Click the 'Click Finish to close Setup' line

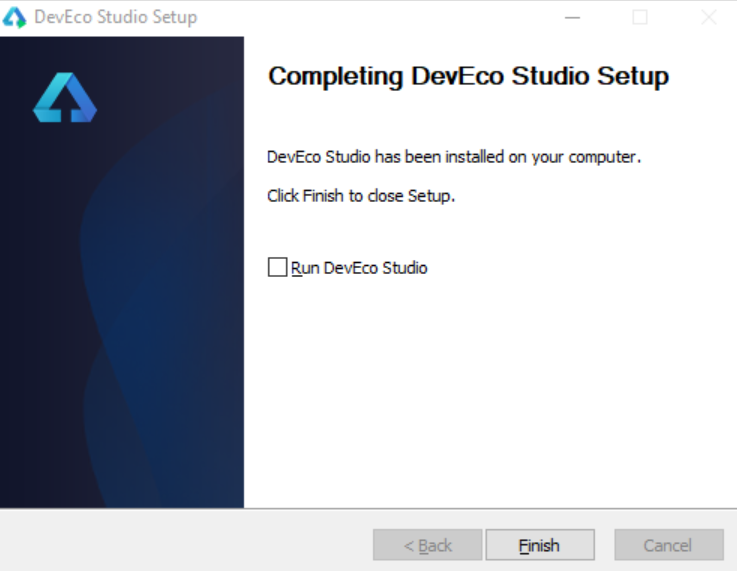[361, 196]
